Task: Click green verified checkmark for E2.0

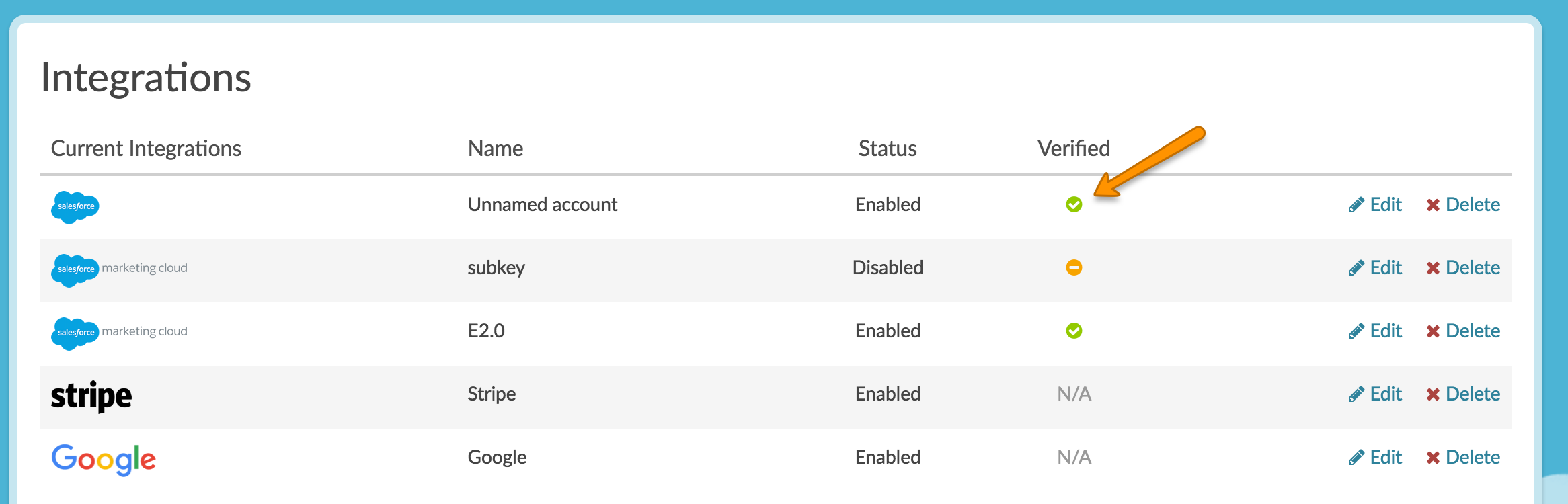Action: tap(1074, 331)
